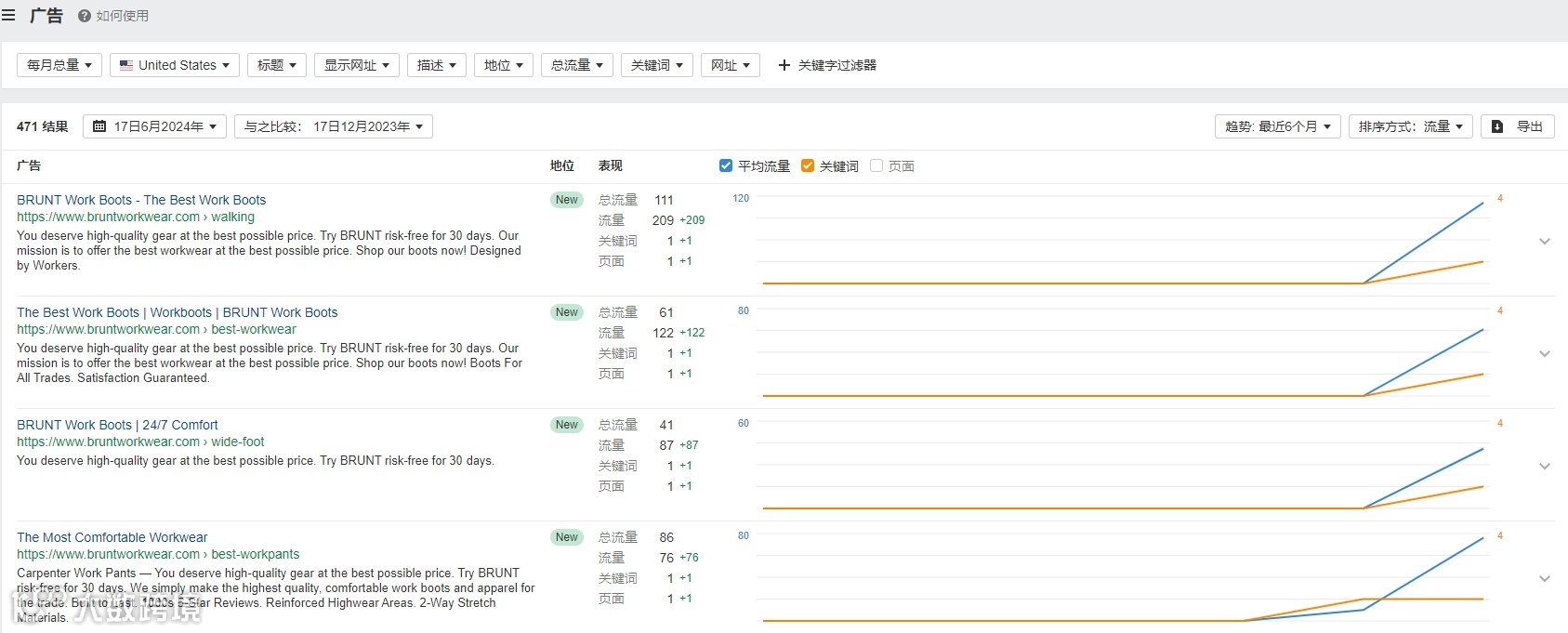This screenshot has width=1568, height=633.
Task: Open the bruntworkwear.com › best-workwear URL
Action: (156, 329)
